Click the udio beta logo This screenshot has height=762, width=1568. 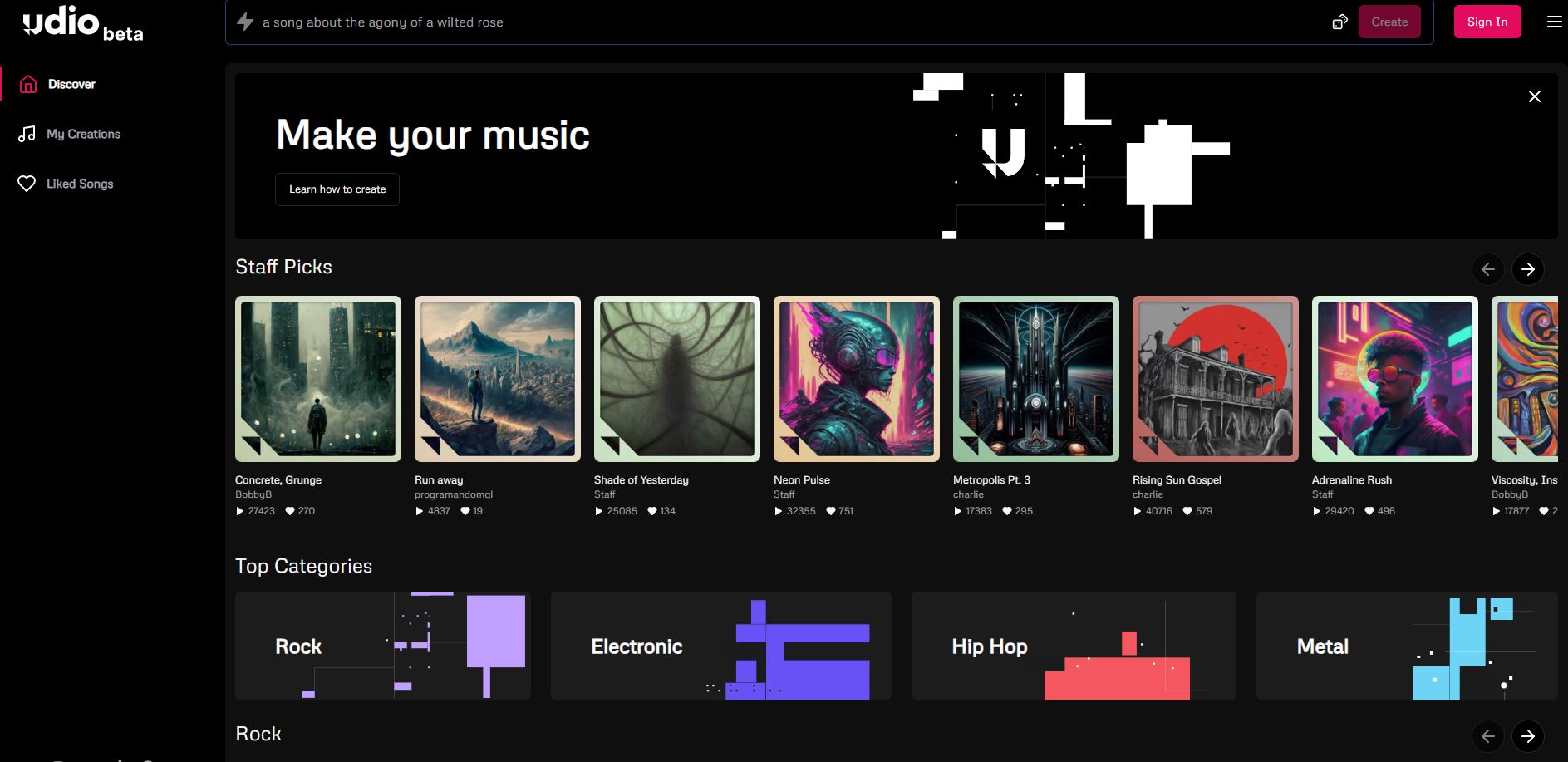(x=83, y=23)
